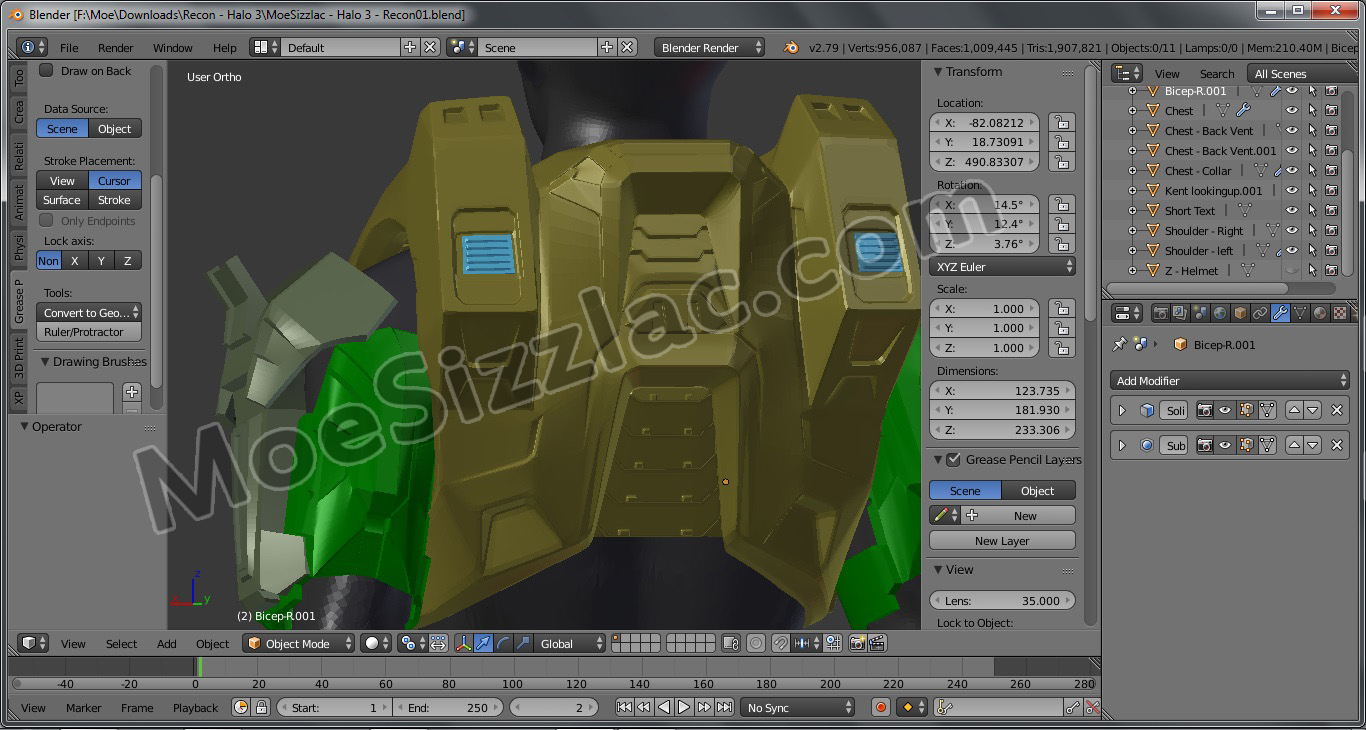
Task: Expand the Chest object tree row
Action: pyautogui.click(x=1133, y=110)
